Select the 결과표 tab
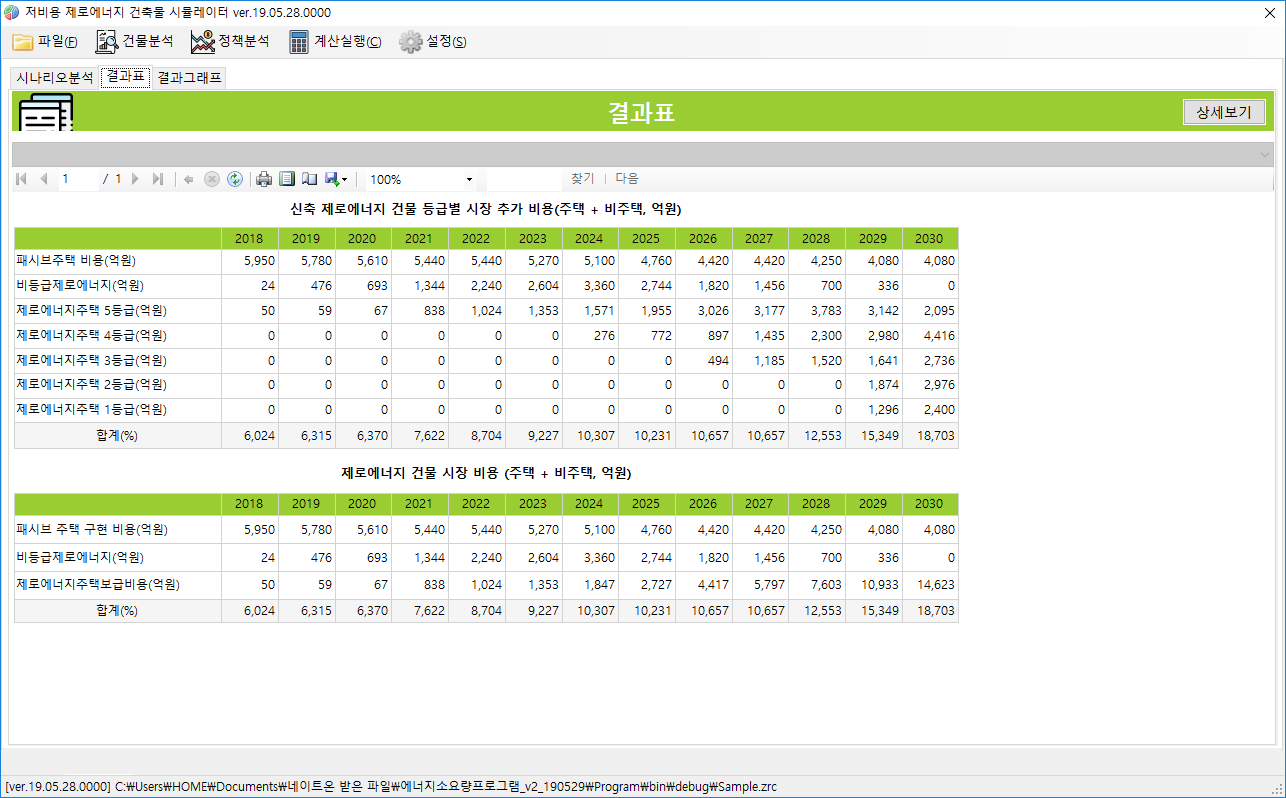The image size is (1286, 798). 125,77
